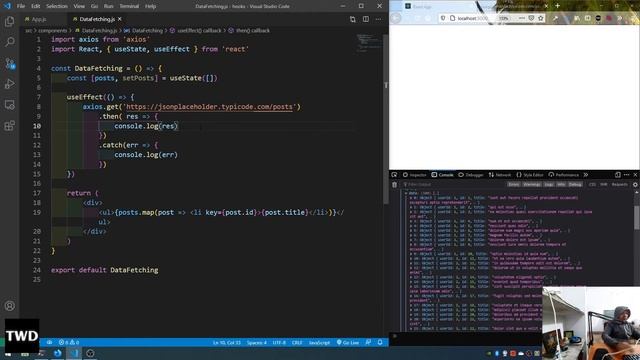Change indentation via Spaces: 4
Image resolution: width=640 pixels, height=360 pixels.
pos(257,342)
